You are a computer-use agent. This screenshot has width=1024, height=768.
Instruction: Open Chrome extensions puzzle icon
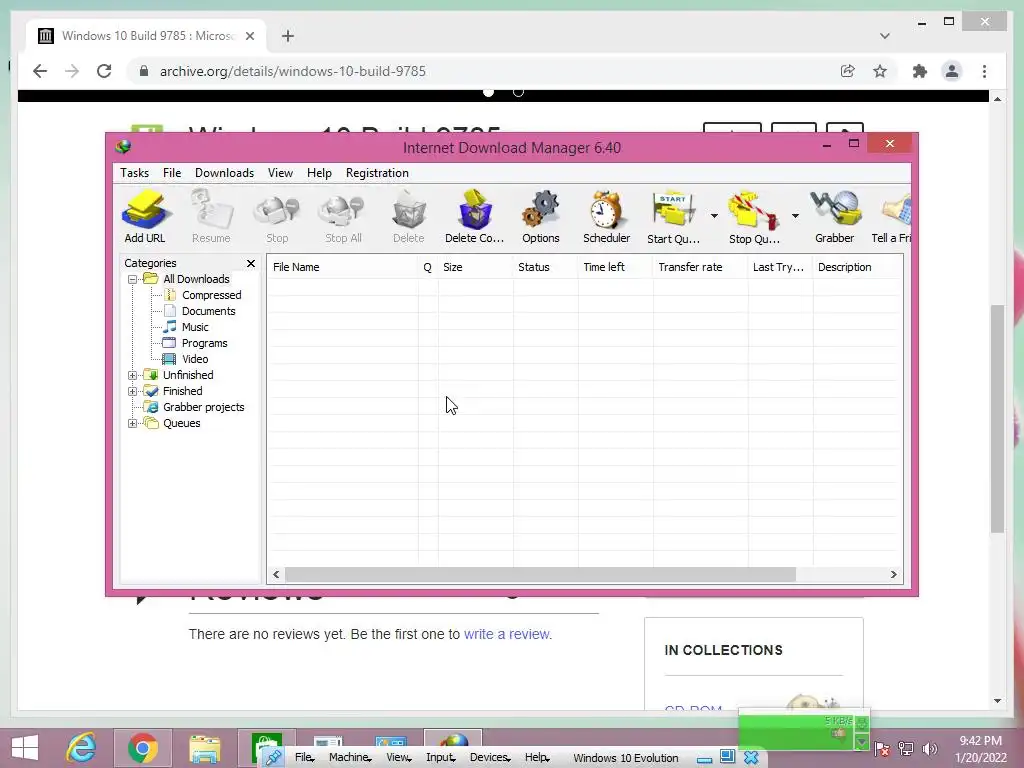[920, 71]
